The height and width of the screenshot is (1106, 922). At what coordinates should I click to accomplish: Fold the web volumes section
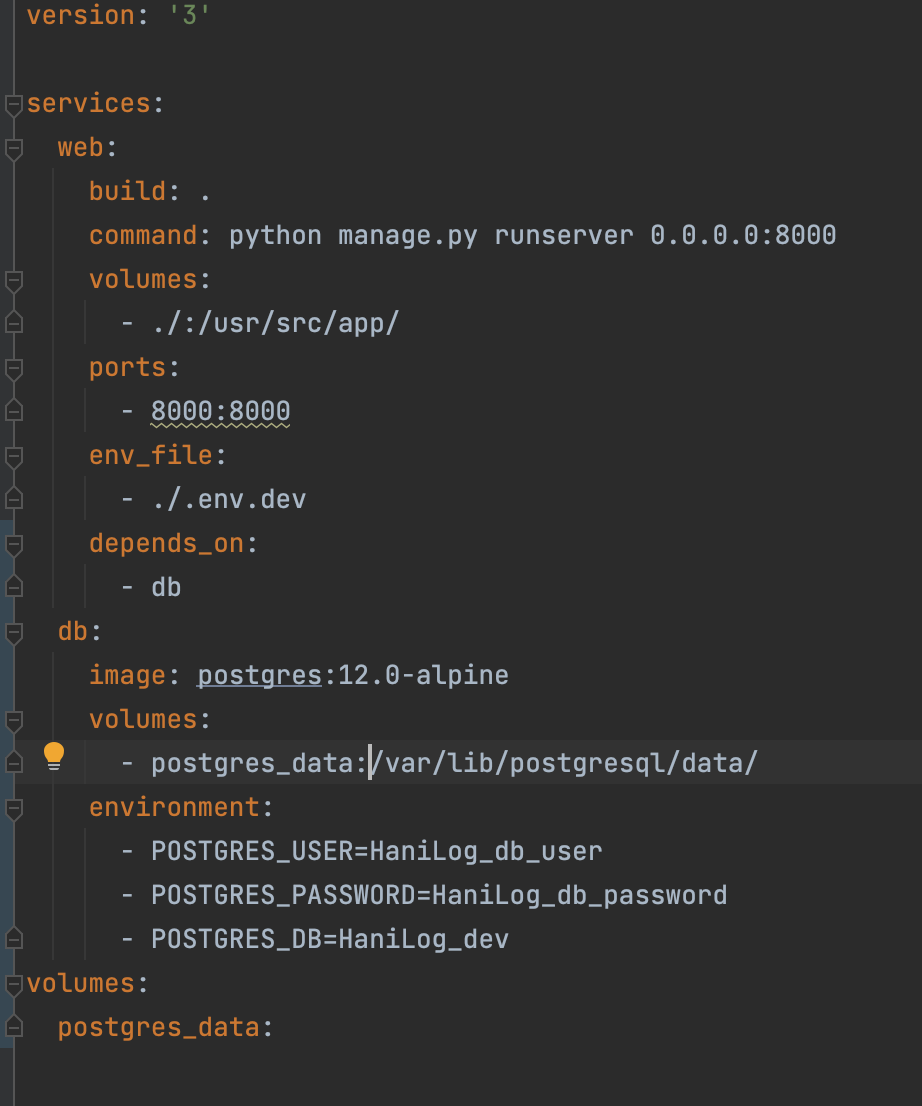pos(13,281)
